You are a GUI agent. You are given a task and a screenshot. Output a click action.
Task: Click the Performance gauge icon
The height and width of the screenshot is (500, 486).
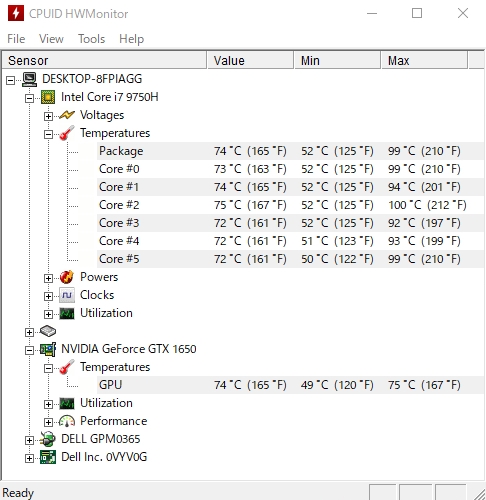(67, 421)
